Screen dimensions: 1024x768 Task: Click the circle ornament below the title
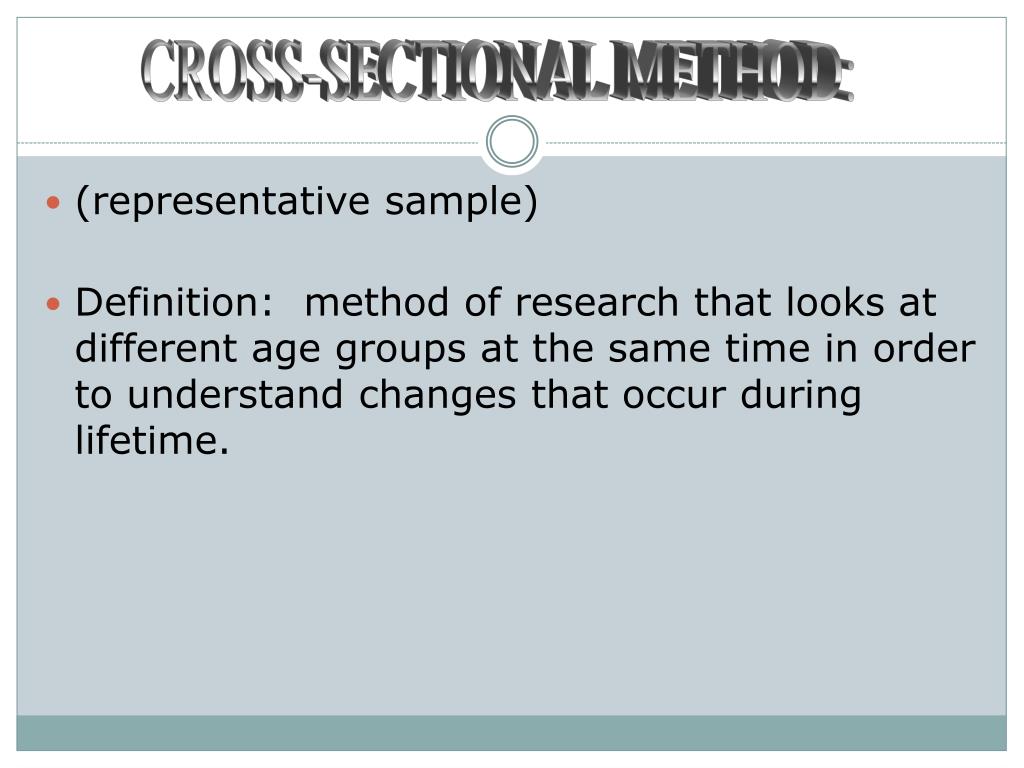click(x=512, y=142)
